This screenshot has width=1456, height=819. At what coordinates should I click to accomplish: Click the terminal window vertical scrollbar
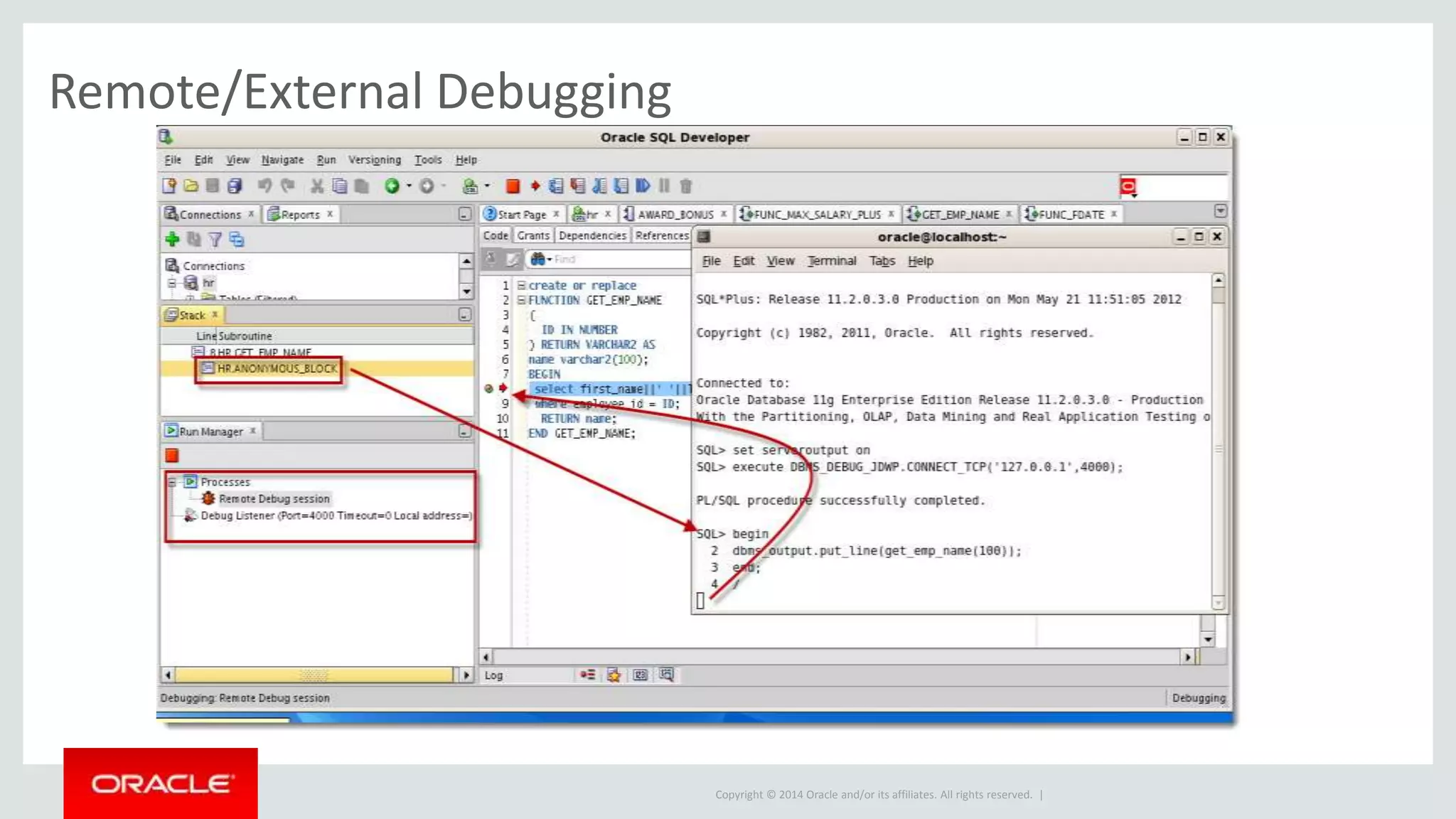tap(1219, 441)
